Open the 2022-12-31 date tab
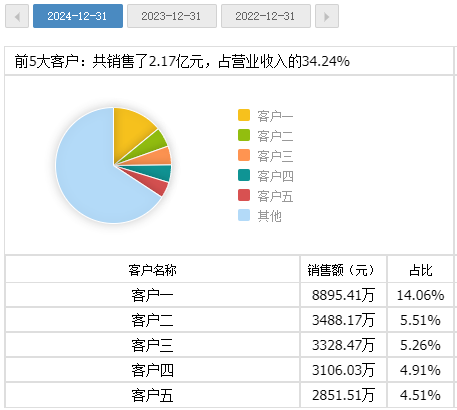This screenshot has height=410, width=457. point(266,16)
